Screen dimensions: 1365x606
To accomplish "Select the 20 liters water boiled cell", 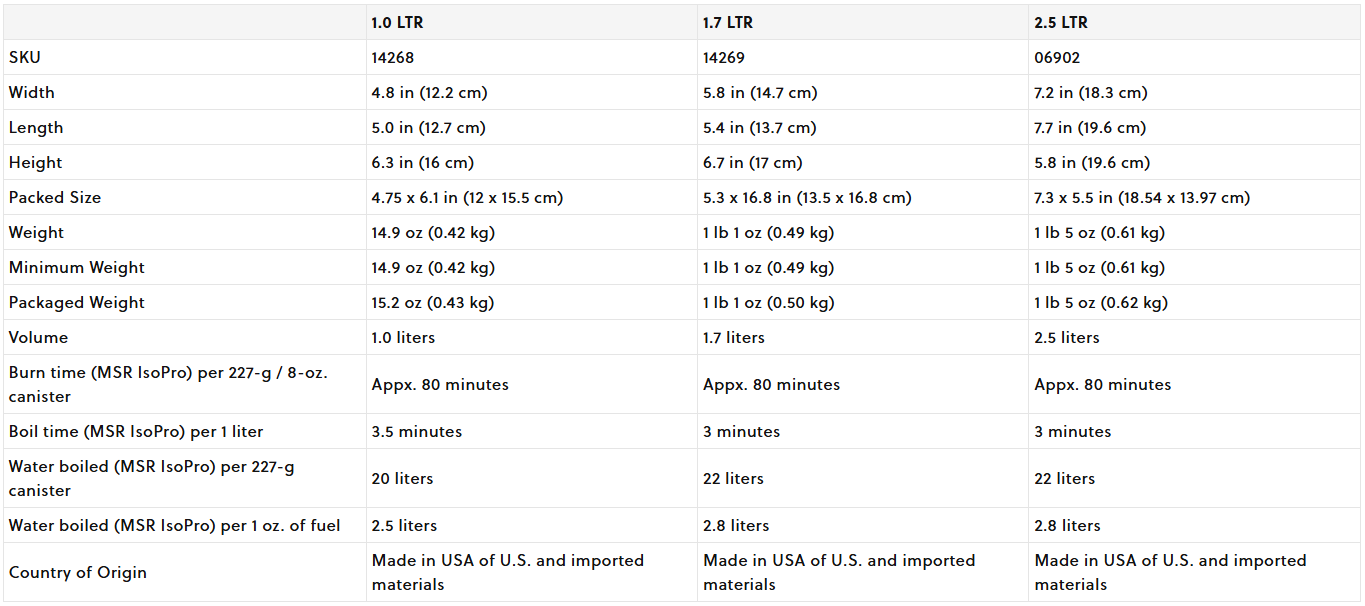I will coord(402,478).
